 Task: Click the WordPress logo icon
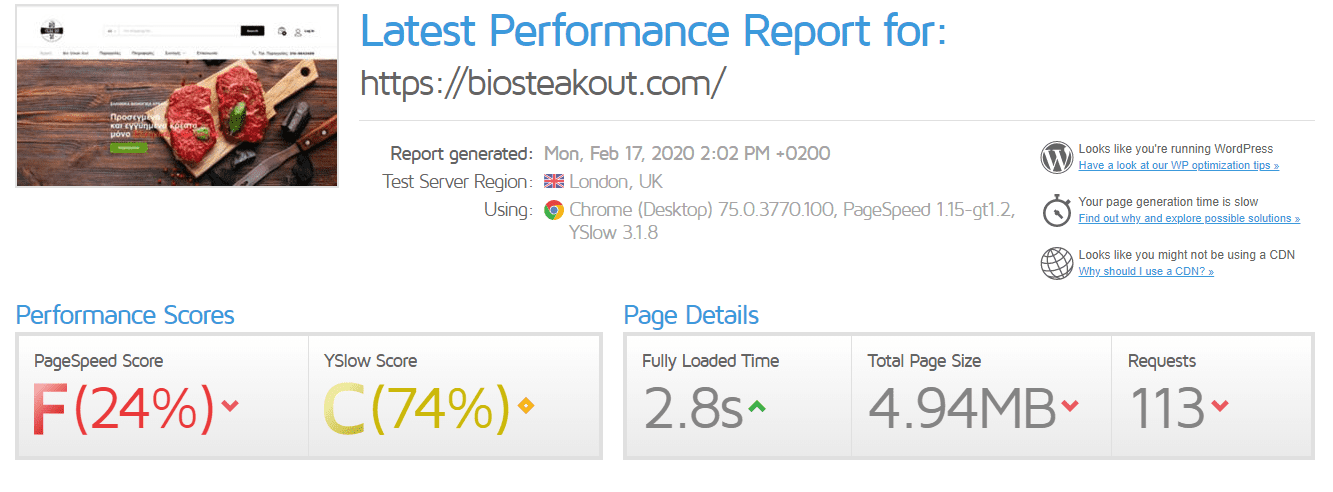pos(1056,157)
